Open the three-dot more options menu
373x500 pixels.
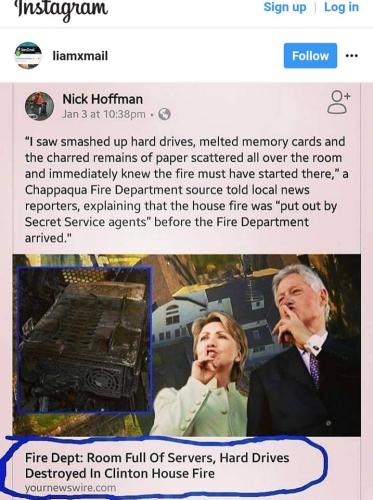click(352, 56)
